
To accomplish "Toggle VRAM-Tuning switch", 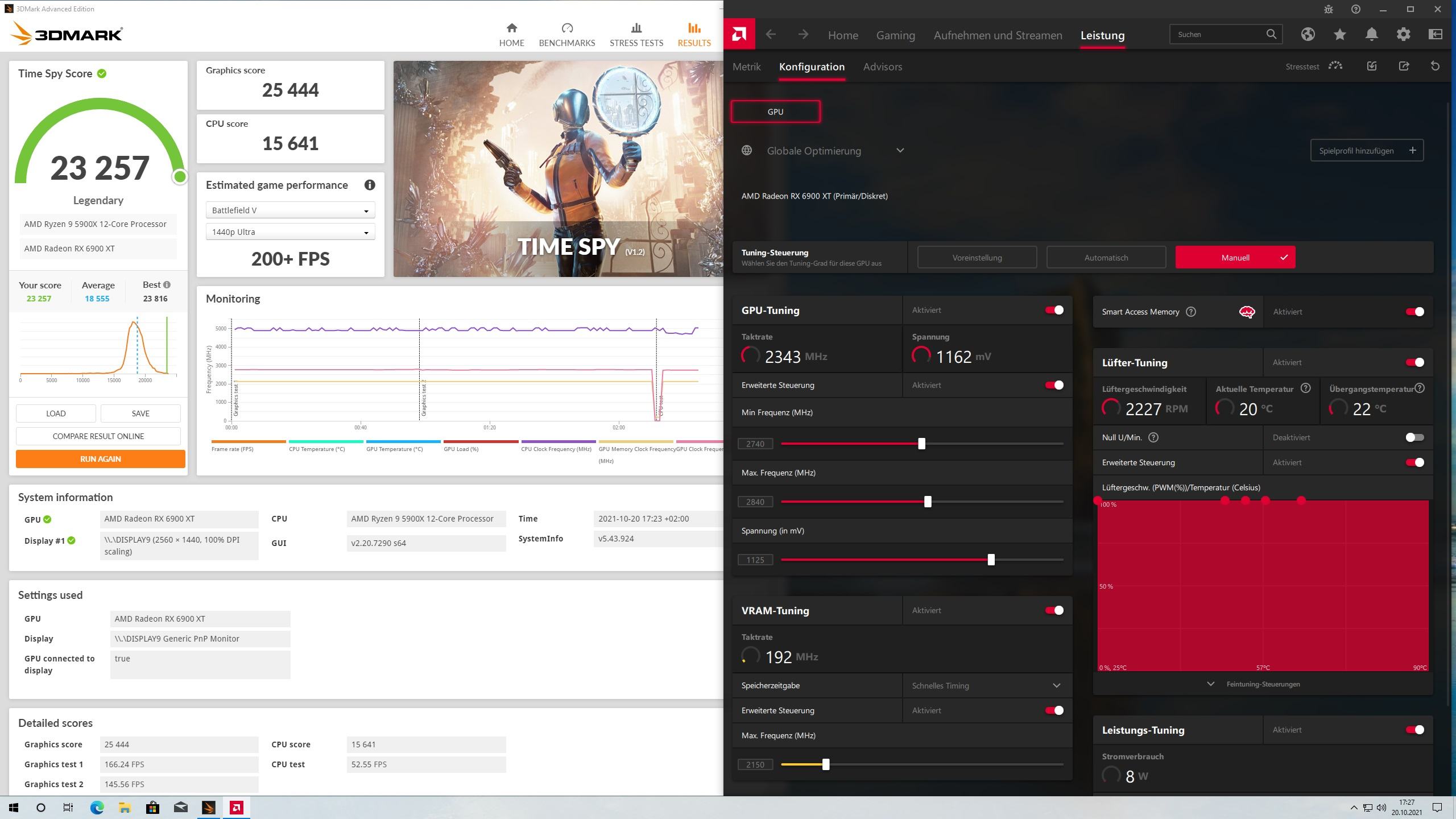I will (x=1054, y=610).
